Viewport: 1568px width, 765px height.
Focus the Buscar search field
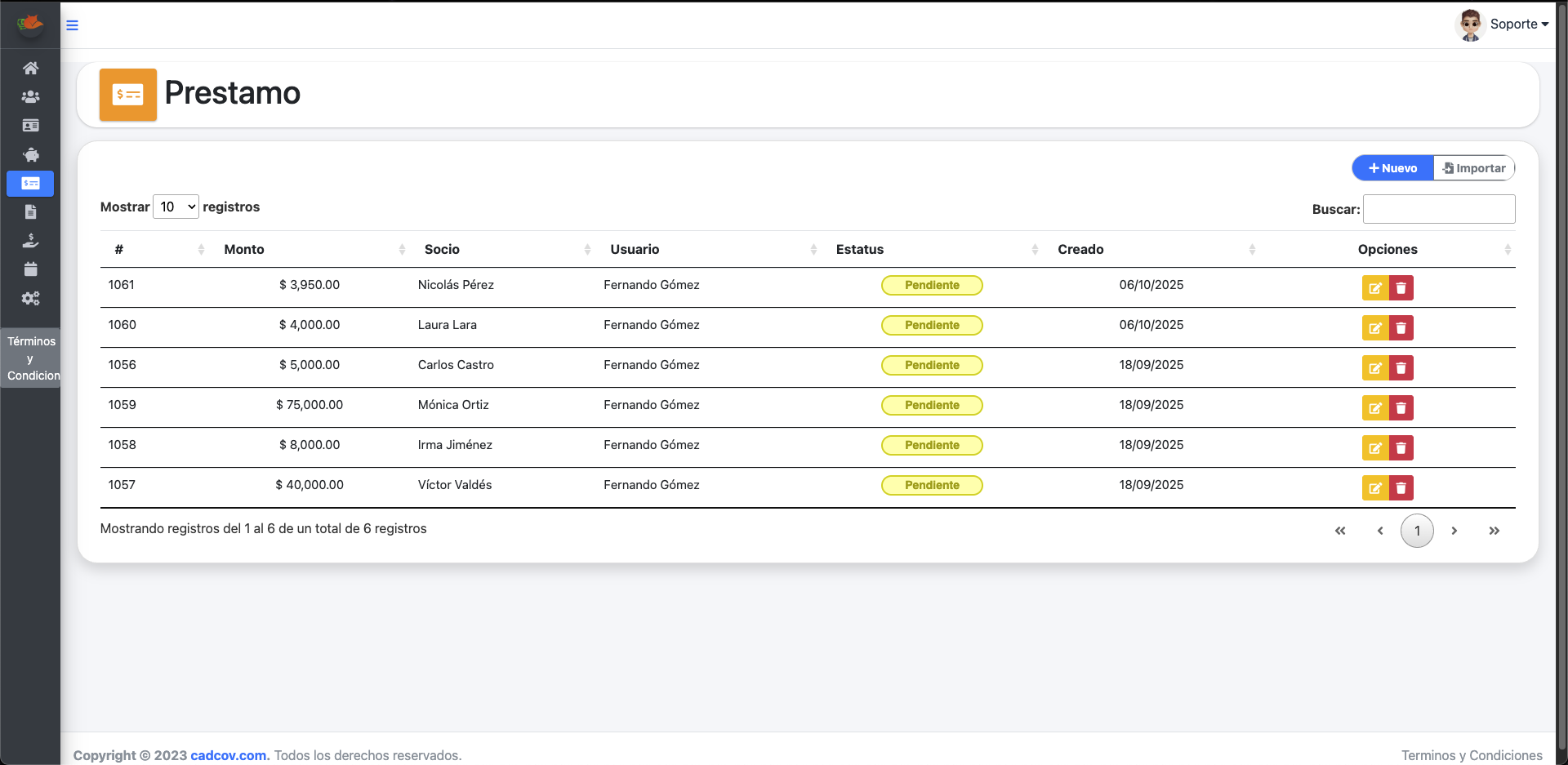pos(1439,209)
